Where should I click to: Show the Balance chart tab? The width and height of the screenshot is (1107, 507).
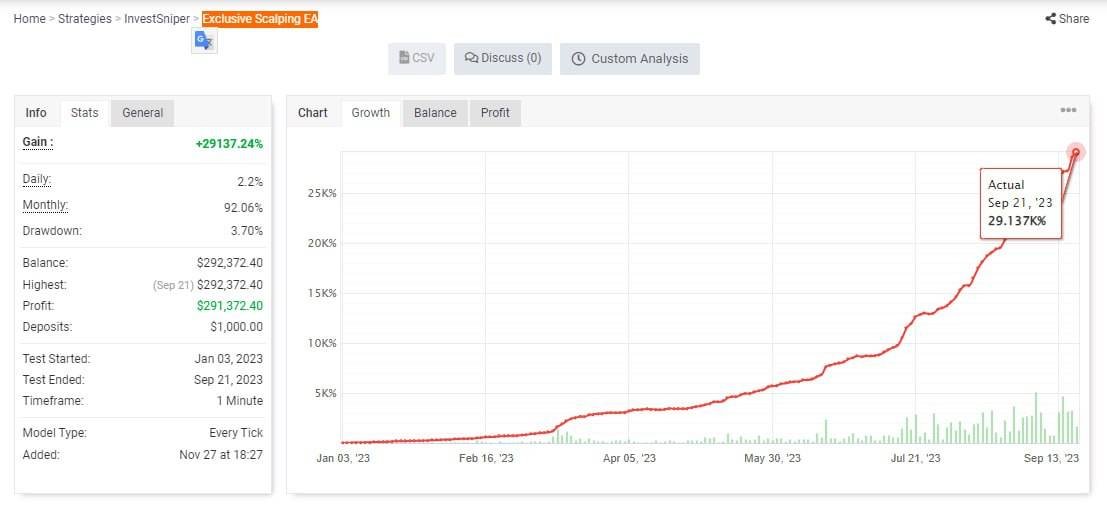[x=435, y=113]
